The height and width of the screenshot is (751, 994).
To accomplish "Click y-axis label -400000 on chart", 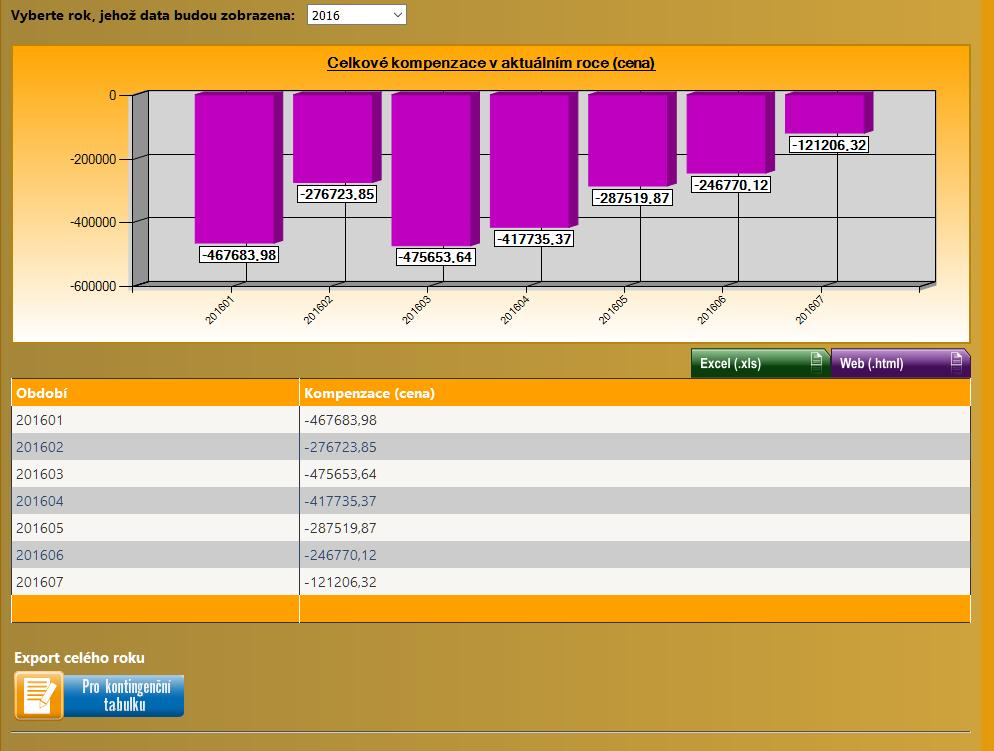I will pos(93,222).
